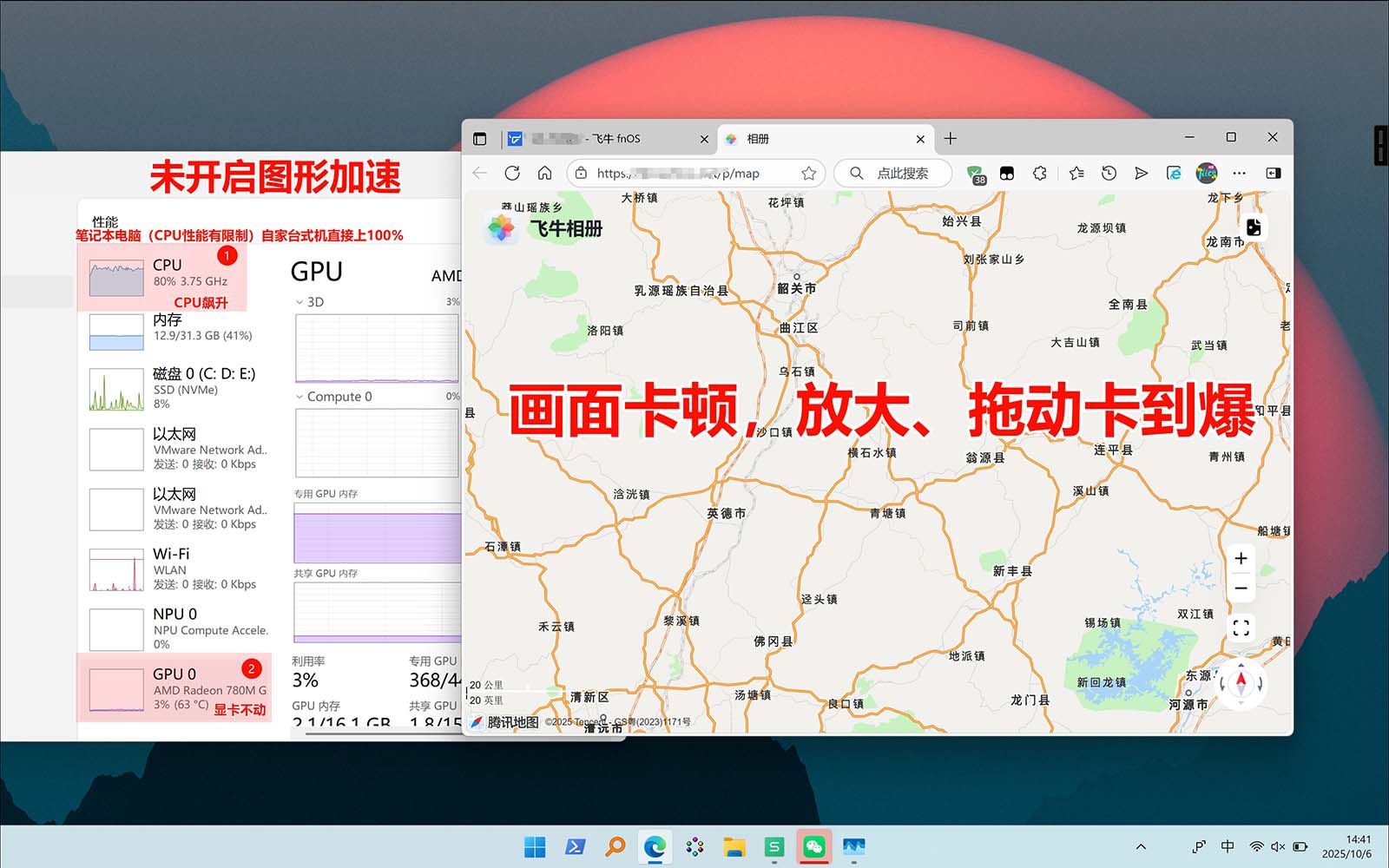
Task: Open Edge settings and more menu
Action: [1240, 174]
